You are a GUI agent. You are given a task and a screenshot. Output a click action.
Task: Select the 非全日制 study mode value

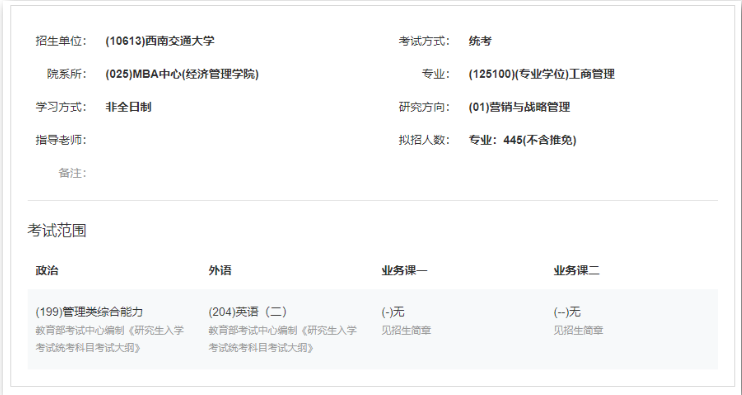pos(128,107)
